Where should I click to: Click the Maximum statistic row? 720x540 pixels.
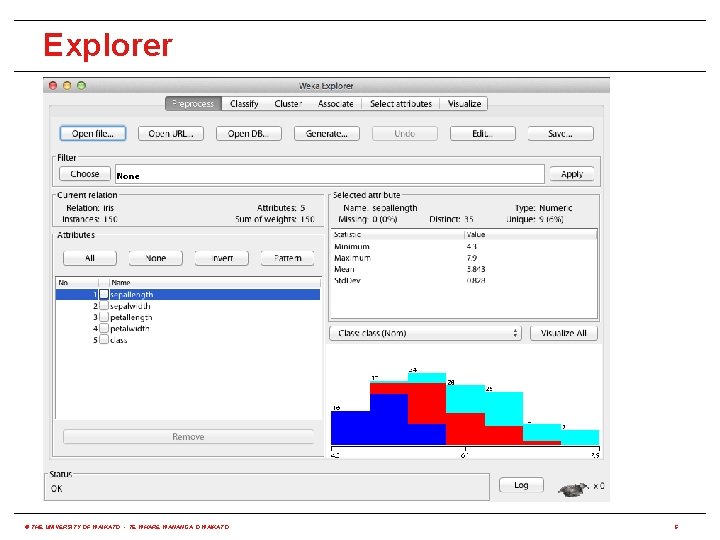(464, 258)
